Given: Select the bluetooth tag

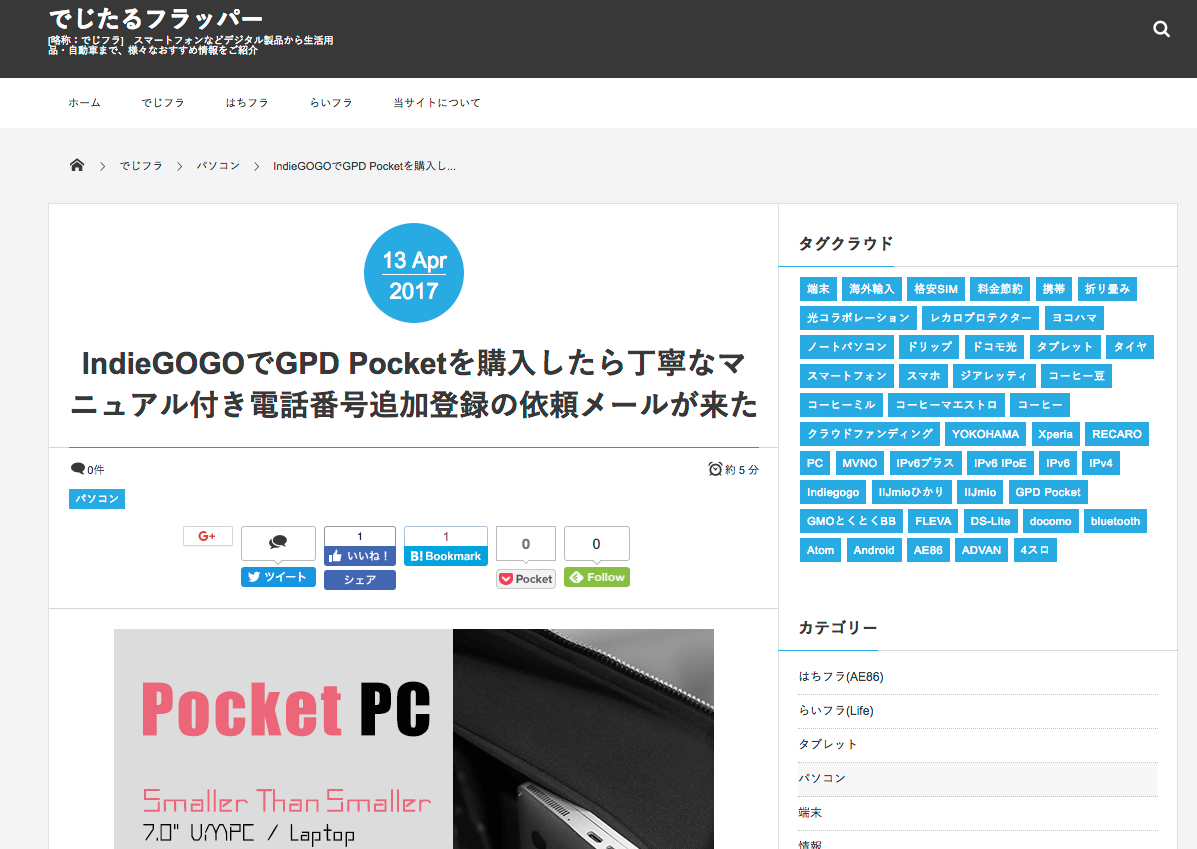Looking at the screenshot, I should click(1115, 521).
